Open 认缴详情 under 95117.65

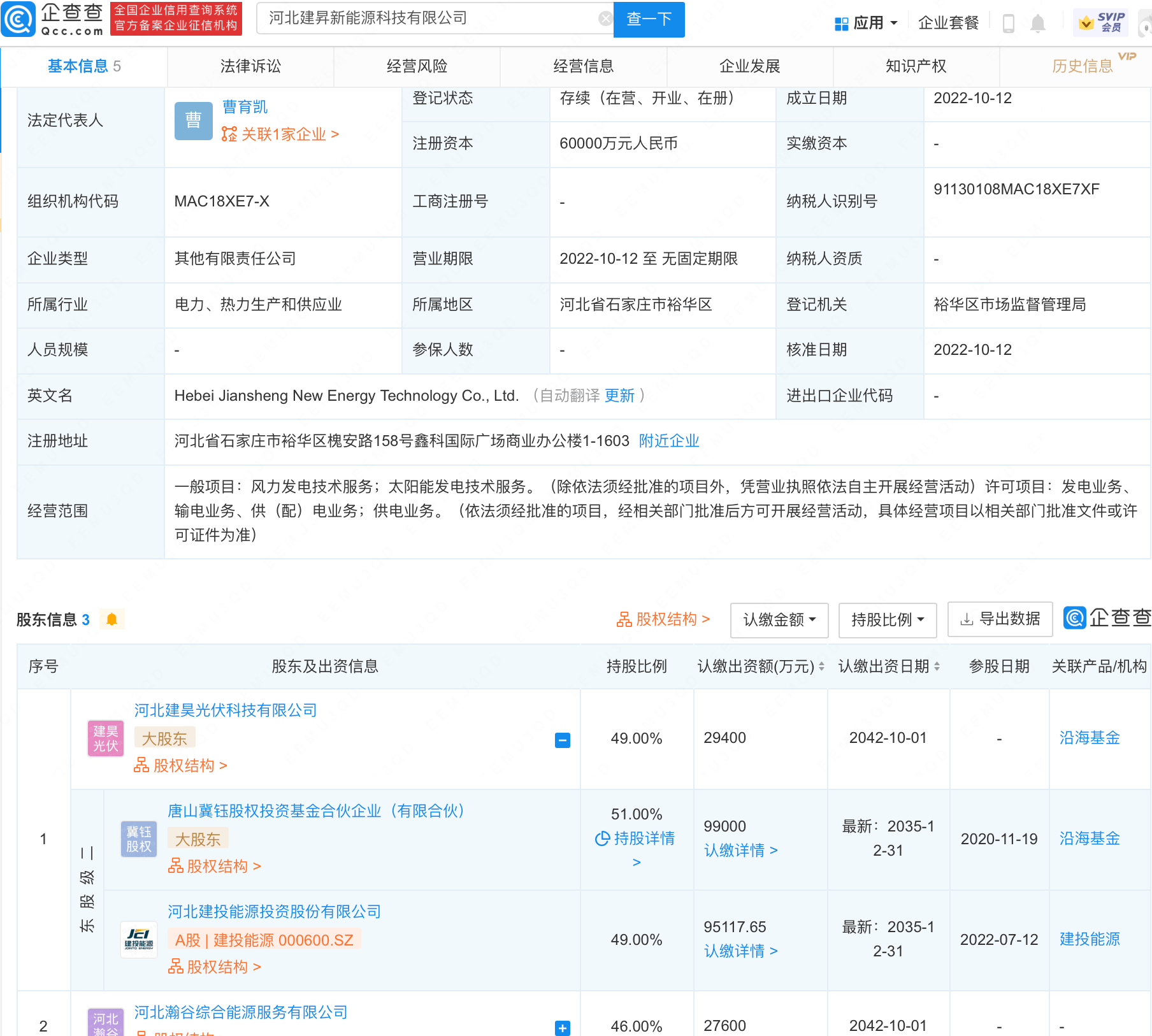[x=740, y=951]
